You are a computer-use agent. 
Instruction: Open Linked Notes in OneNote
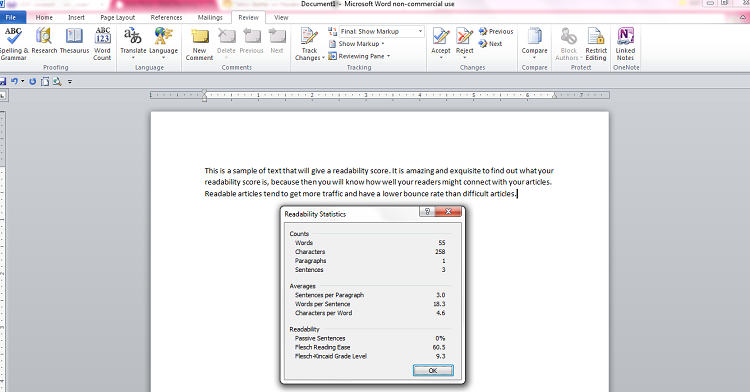(625, 44)
